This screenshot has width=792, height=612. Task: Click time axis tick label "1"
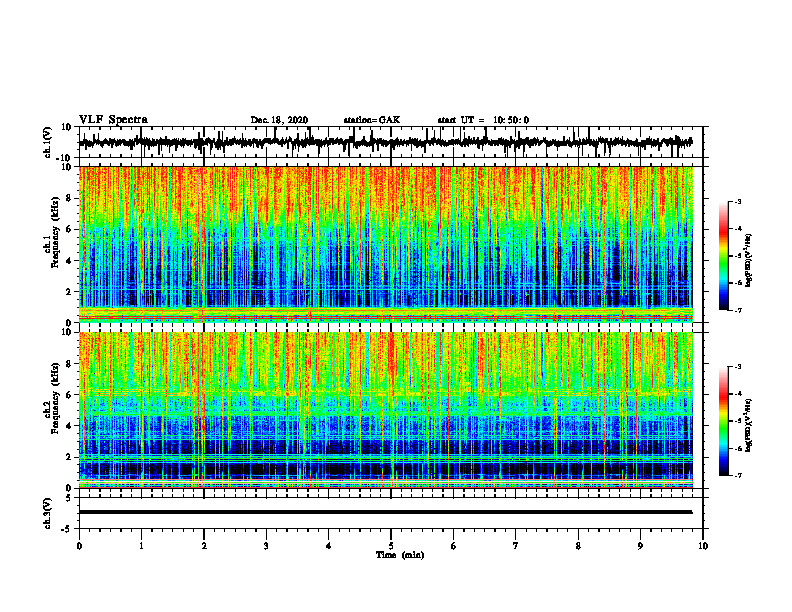tap(141, 546)
